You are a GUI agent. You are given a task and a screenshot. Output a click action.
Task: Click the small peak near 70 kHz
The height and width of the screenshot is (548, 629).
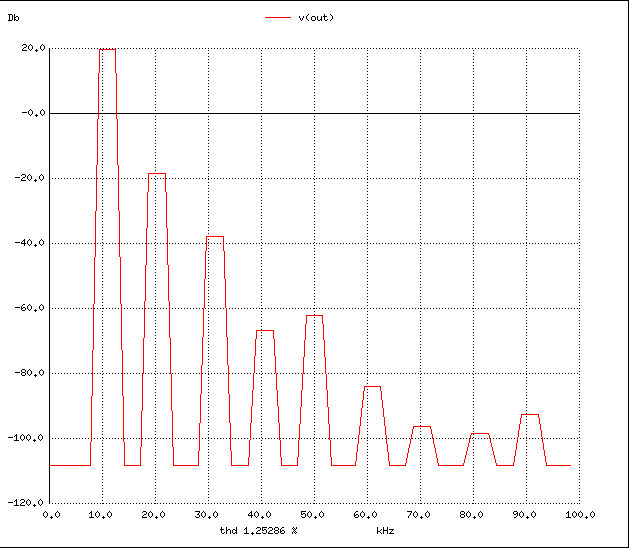click(422, 427)
